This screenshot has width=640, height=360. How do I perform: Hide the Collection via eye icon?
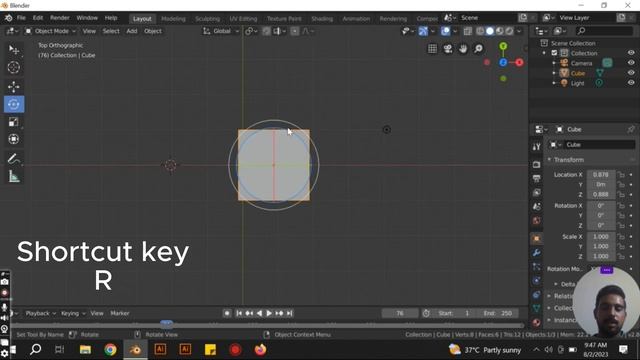click(x=631, y=53)
